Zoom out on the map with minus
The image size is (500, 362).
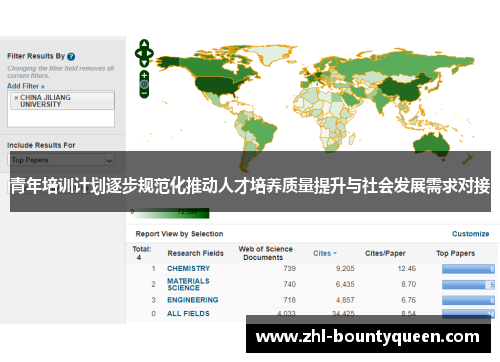144,93
